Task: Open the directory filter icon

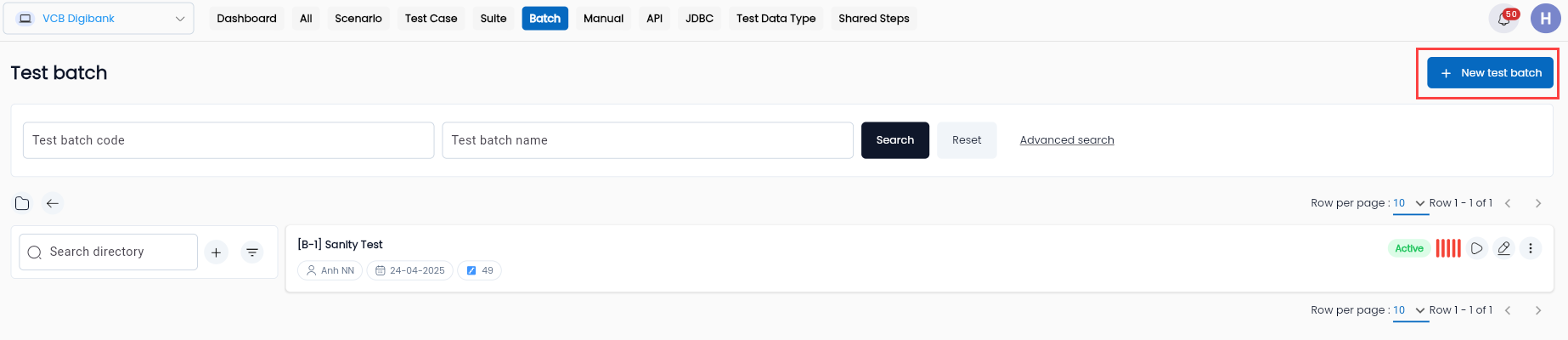Action: 252,252
